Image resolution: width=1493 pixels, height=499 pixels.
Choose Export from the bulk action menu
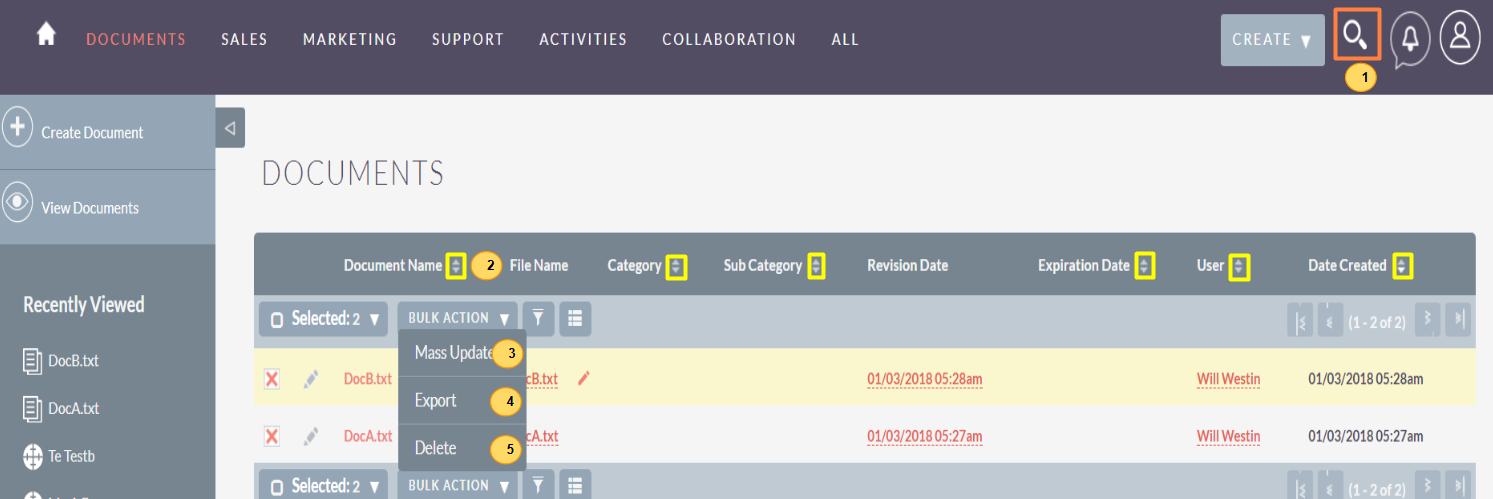click(436, 400)
